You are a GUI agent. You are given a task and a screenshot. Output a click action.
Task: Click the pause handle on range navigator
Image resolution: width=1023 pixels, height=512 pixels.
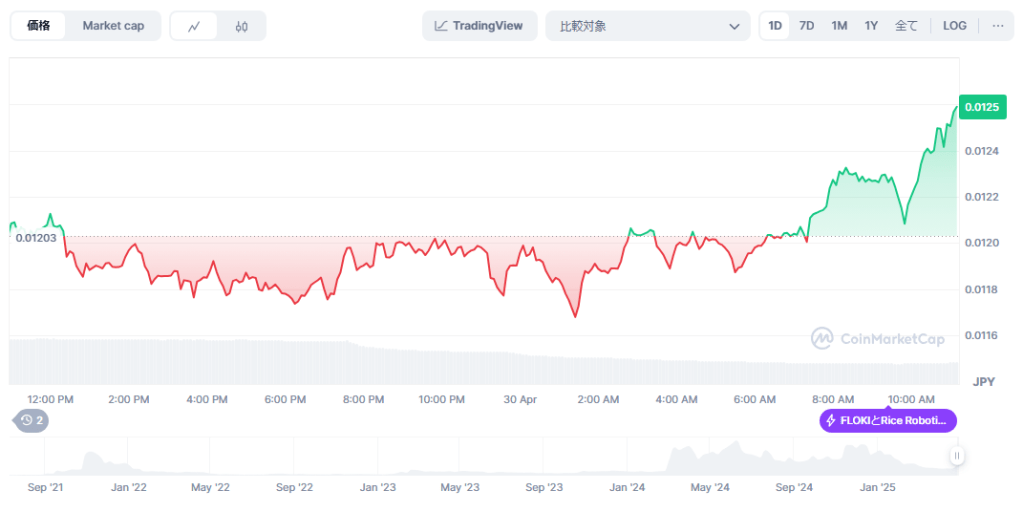[957, 456]
